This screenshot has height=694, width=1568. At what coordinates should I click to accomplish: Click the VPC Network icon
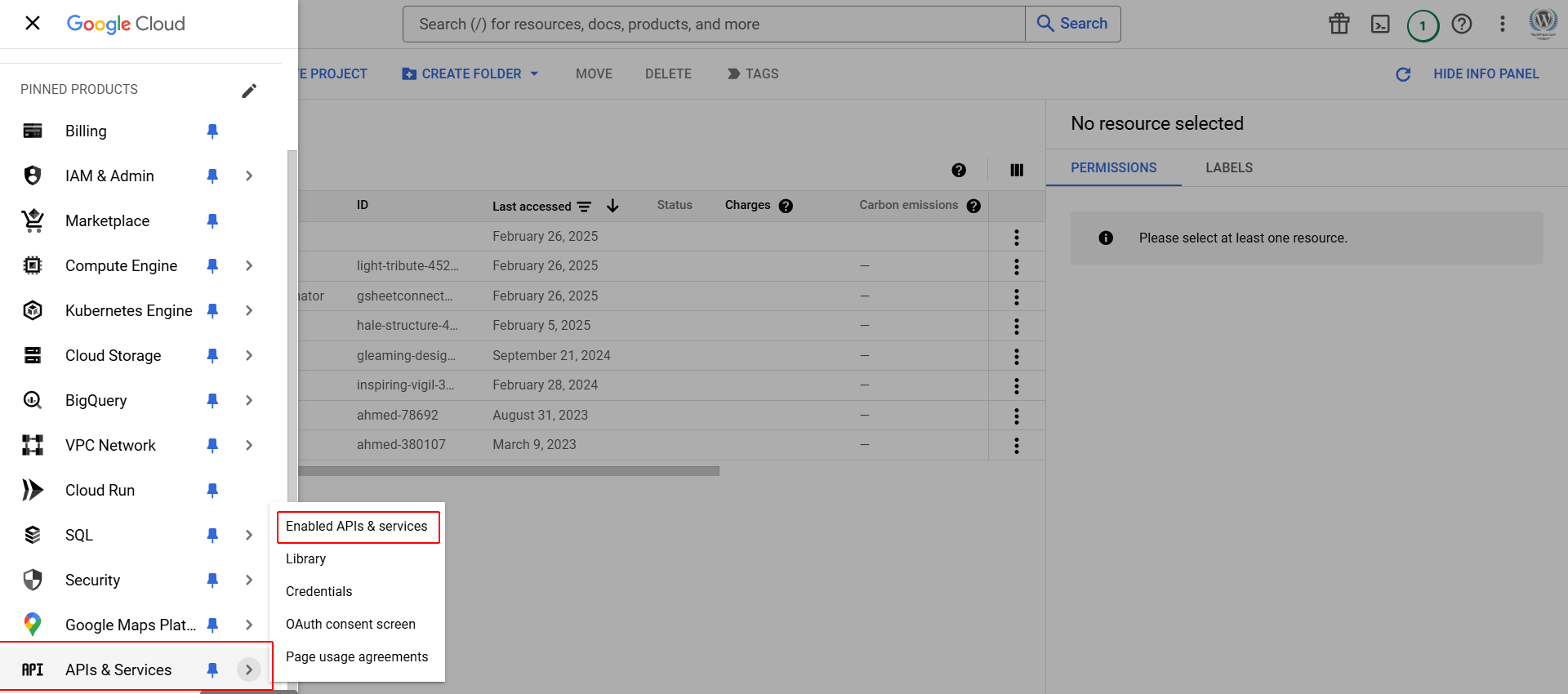point(33,445)
